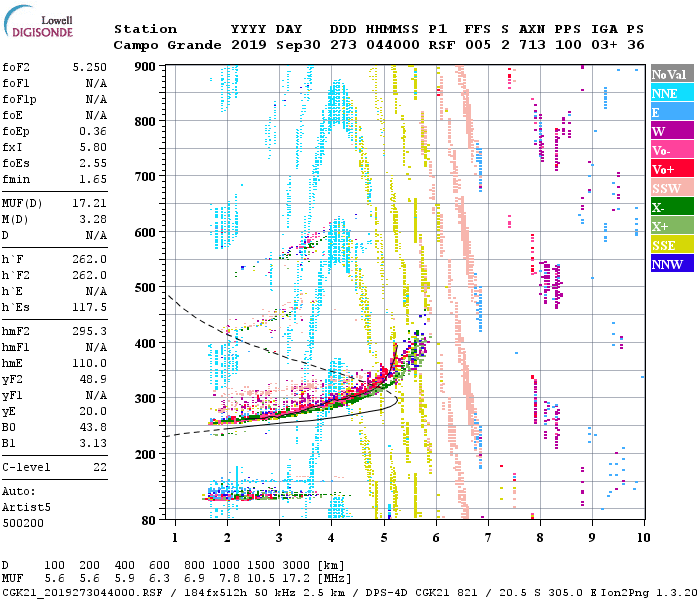Select the X+ light green legend swatch
This screenshot has width=700, height=600.
[x=672, y=225]
